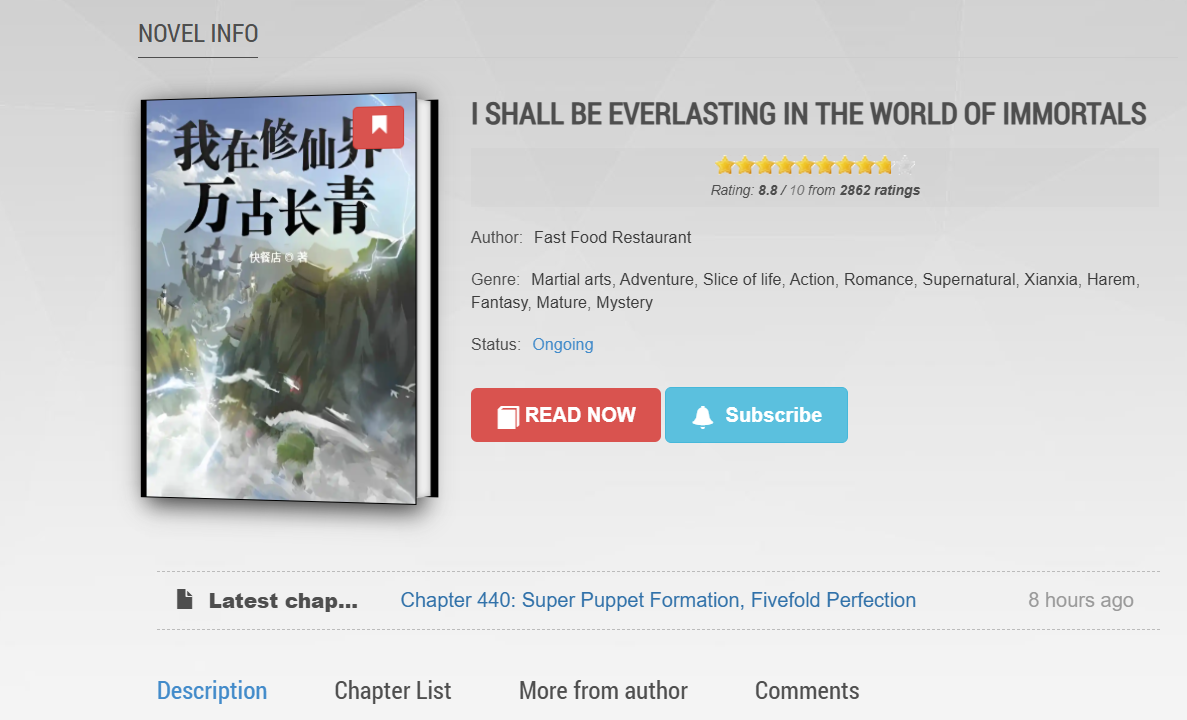Open the More from author tab
Viewport: 1187px width, 720px height.
(x=603, y=690)
